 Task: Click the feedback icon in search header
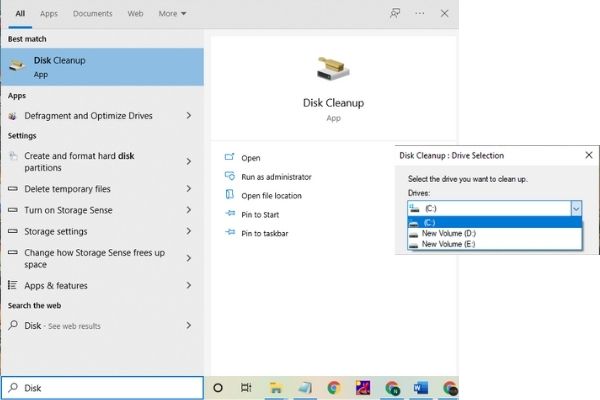[395, 13]
